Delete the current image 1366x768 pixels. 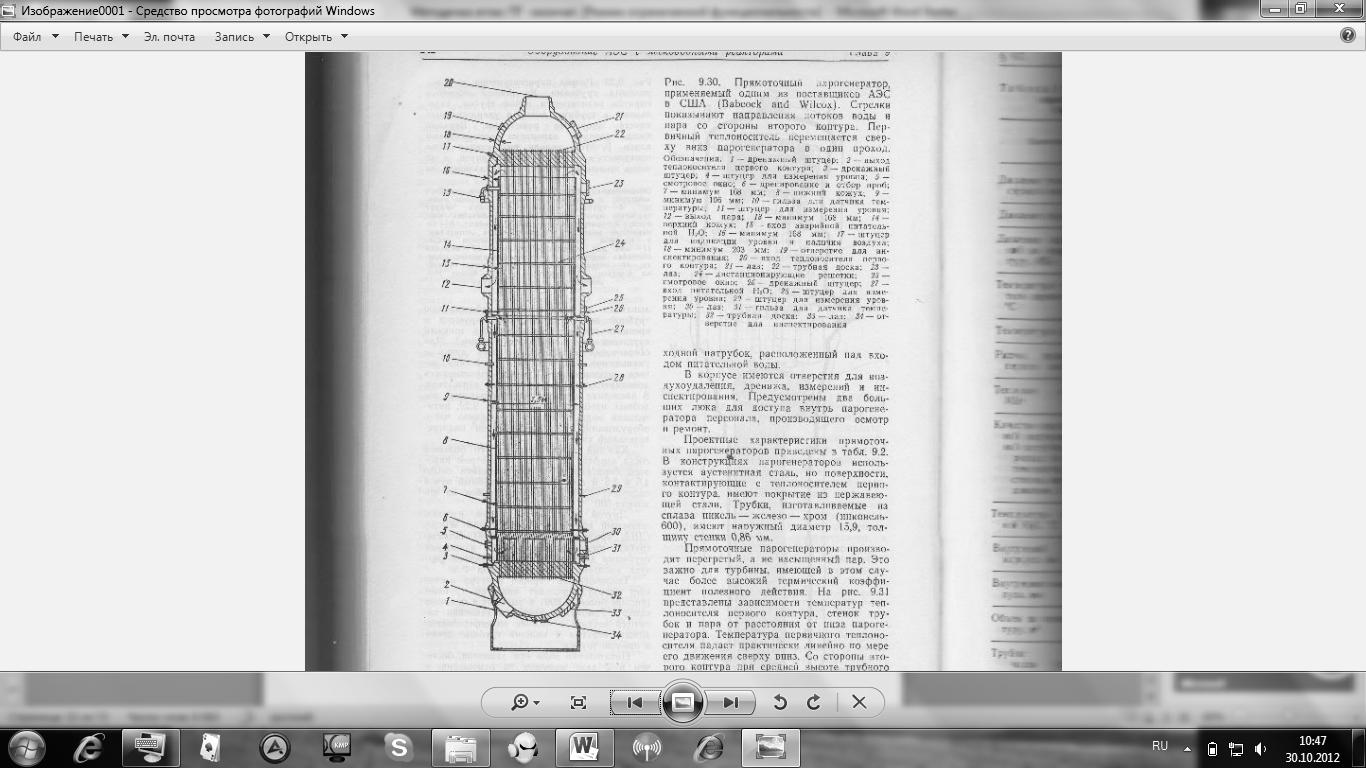(859, 702)
